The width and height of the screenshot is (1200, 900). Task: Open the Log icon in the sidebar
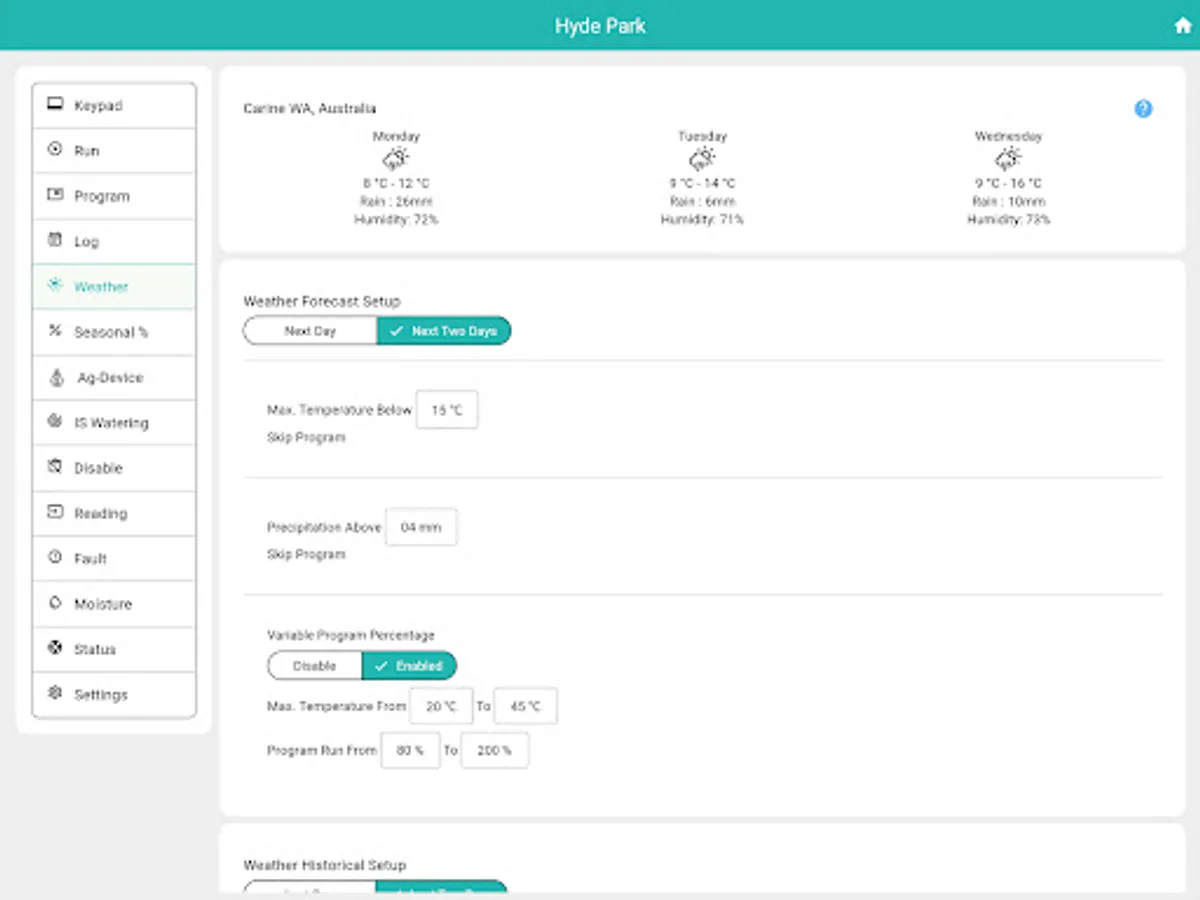coord(54,241)
